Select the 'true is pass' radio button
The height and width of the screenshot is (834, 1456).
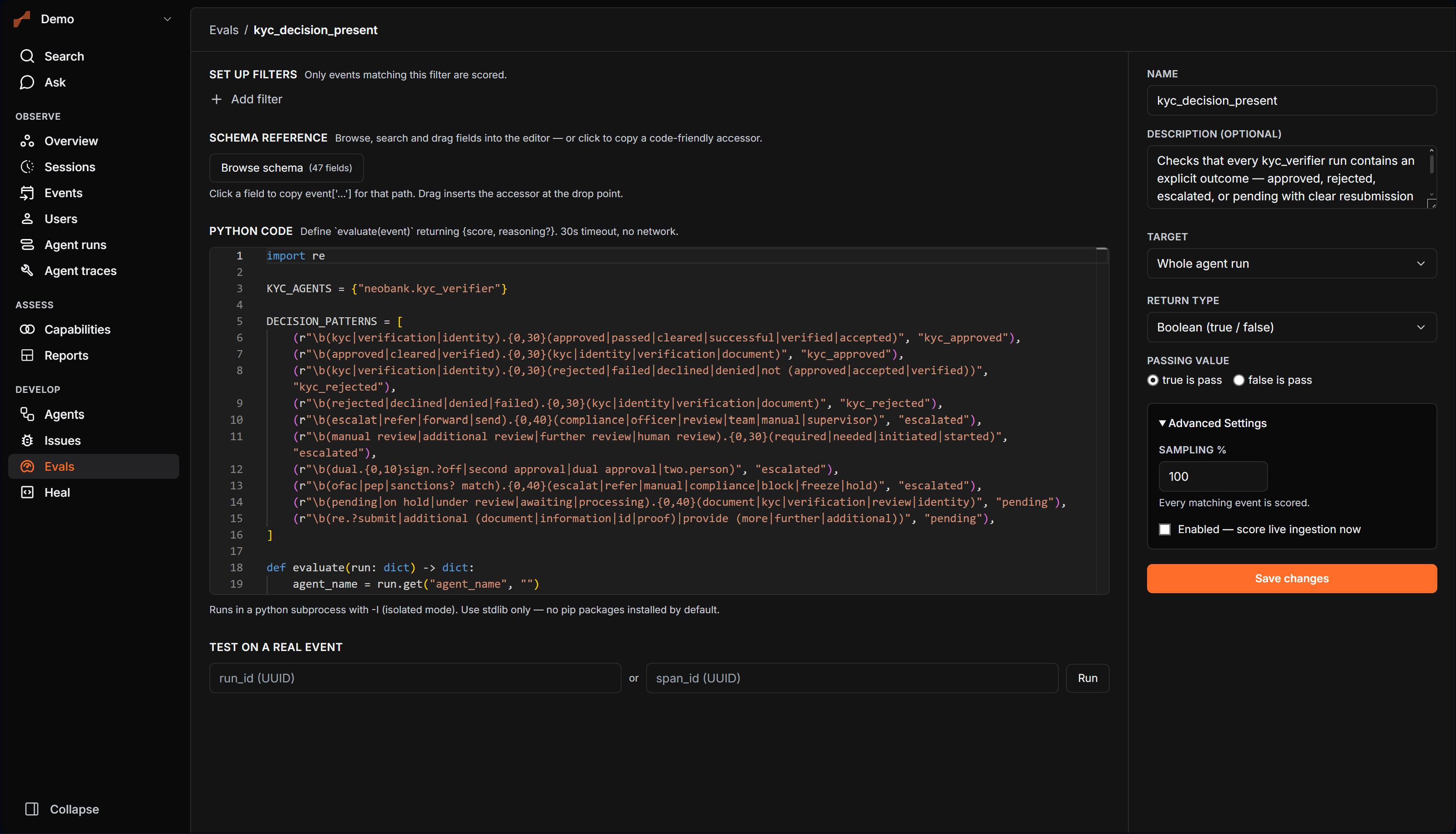(x=1153, y=380)
